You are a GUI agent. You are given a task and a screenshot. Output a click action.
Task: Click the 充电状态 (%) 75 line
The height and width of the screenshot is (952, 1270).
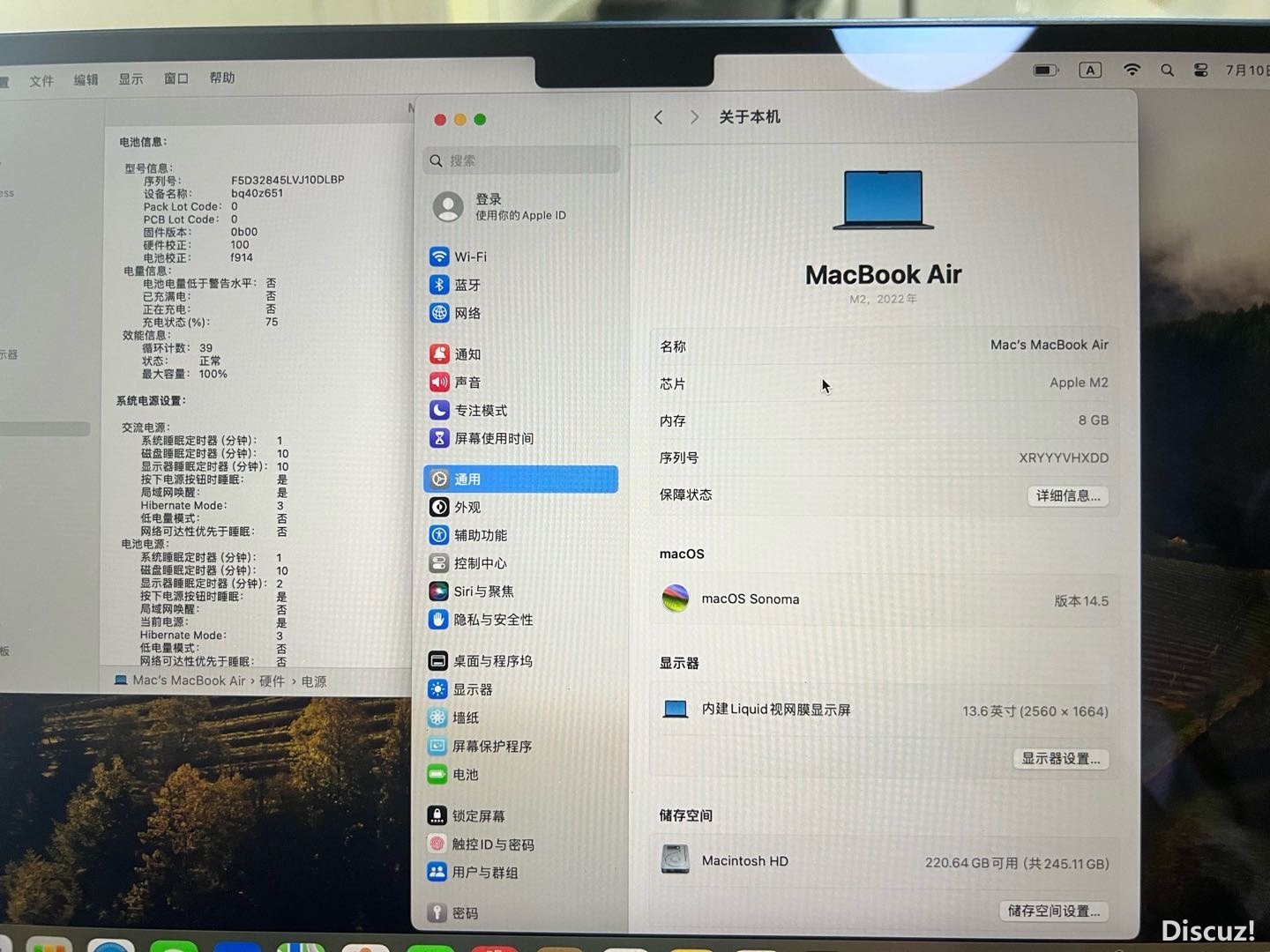coord(210,323)
